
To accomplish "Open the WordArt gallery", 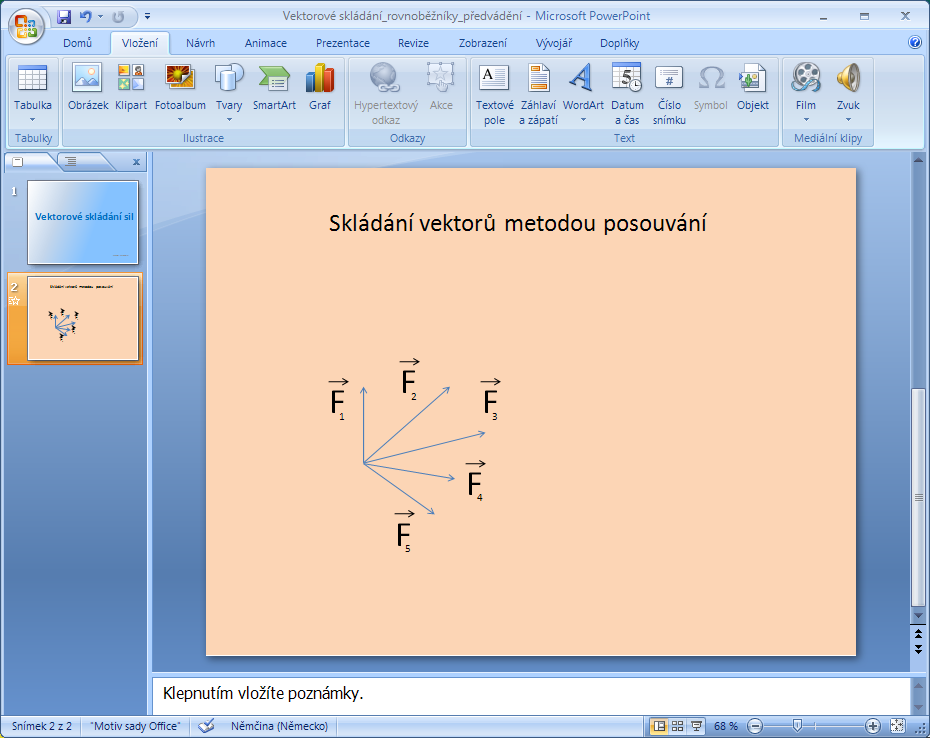I will tap(582, 93).
